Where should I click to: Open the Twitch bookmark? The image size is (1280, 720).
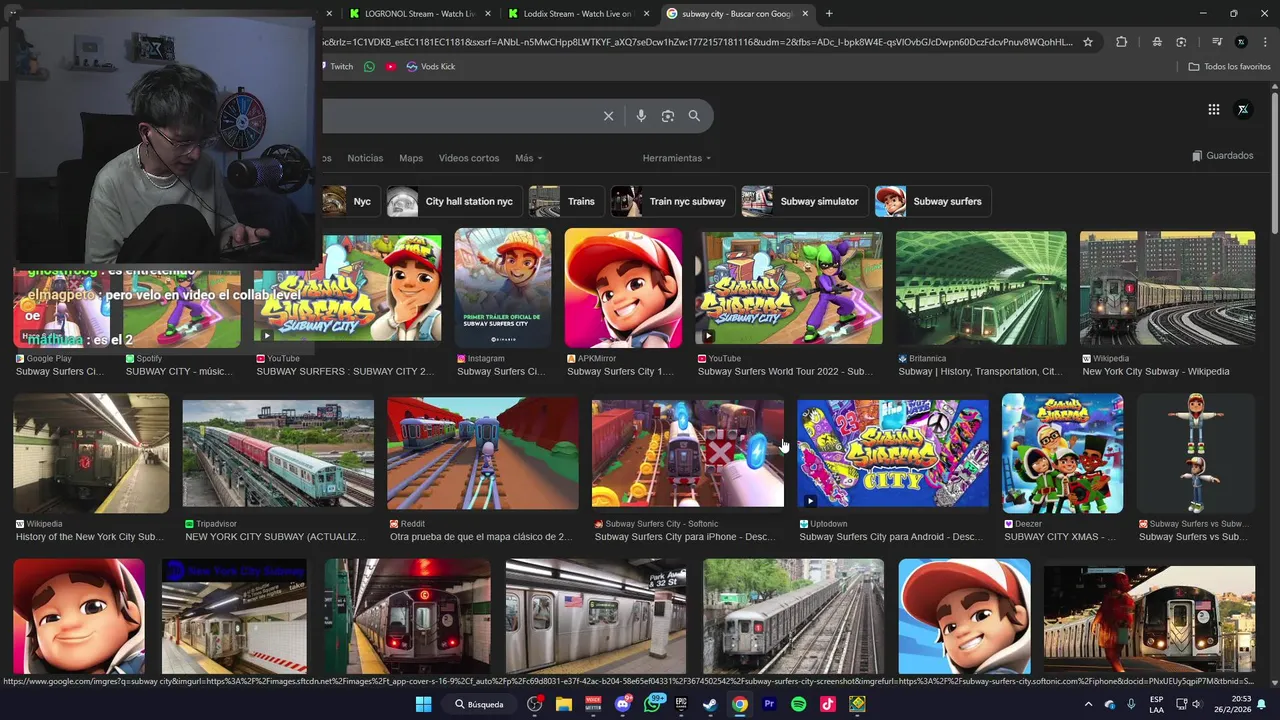pyautogui.click(x=339, y=67)
